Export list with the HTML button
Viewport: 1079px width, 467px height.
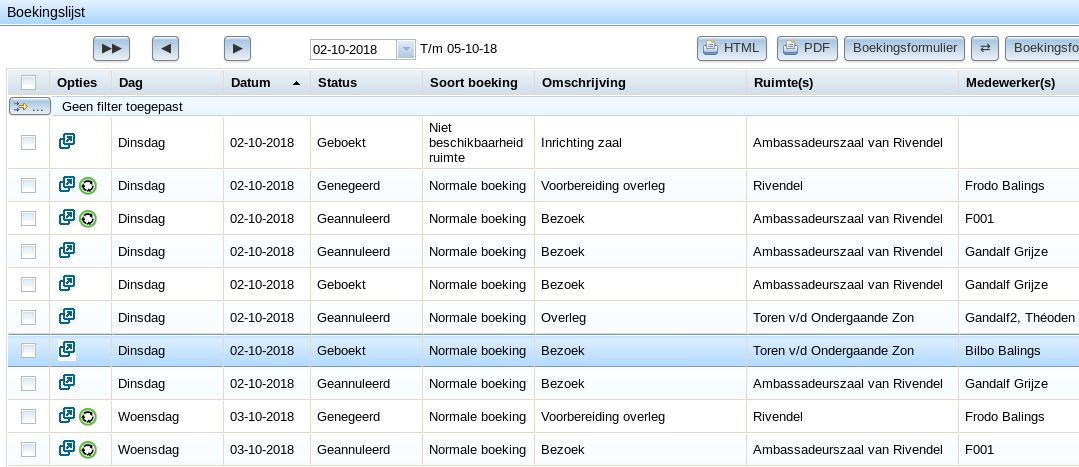(732, 48)
